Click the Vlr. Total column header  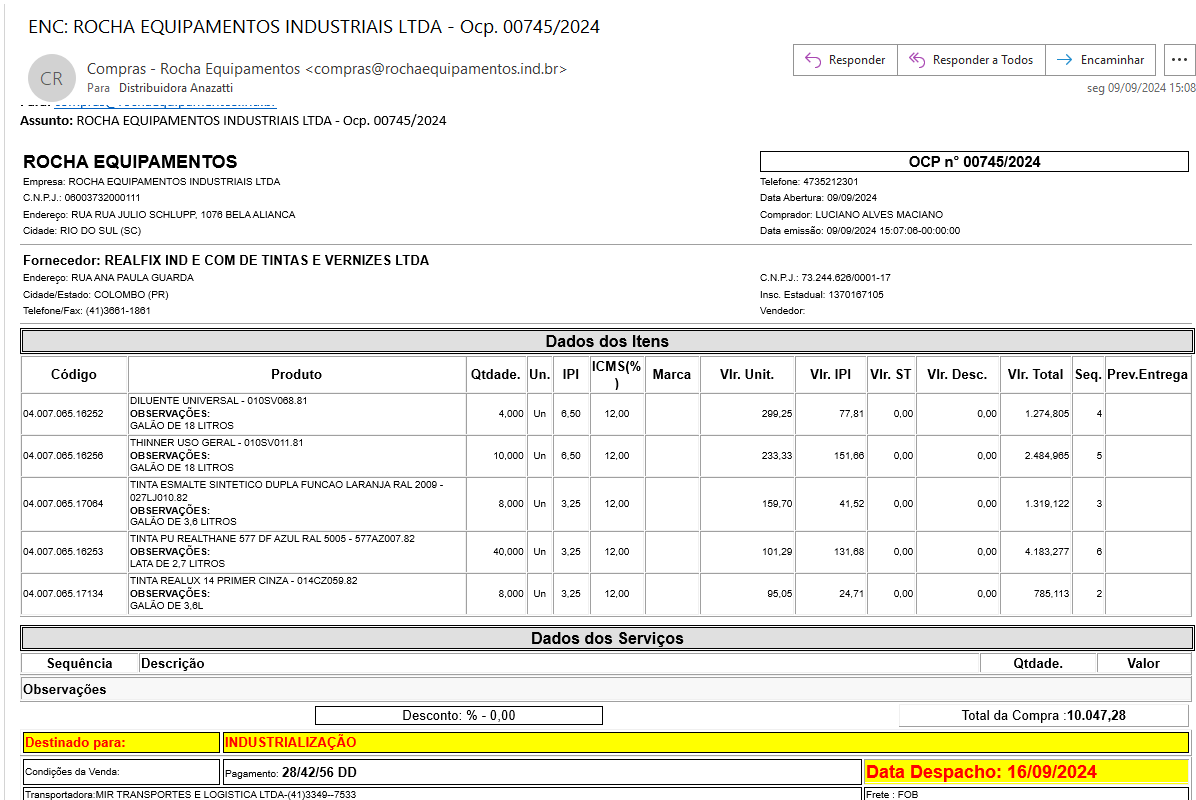1034,375
